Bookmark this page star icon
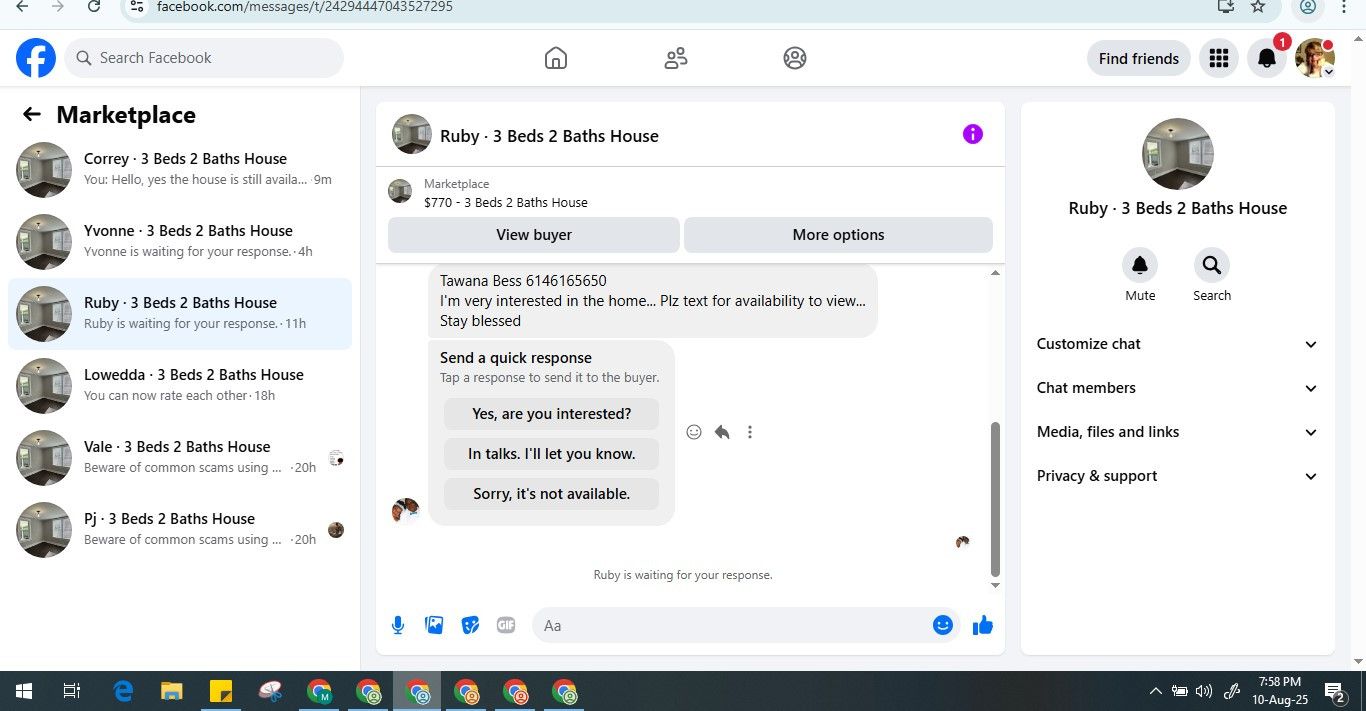Screen dimensions: 1366x711 [1258, 6]
